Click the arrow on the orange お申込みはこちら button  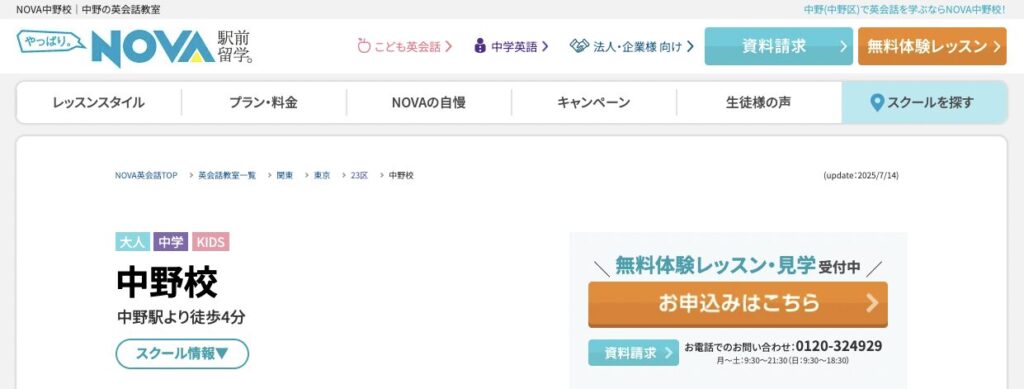(x=872, y=303)
